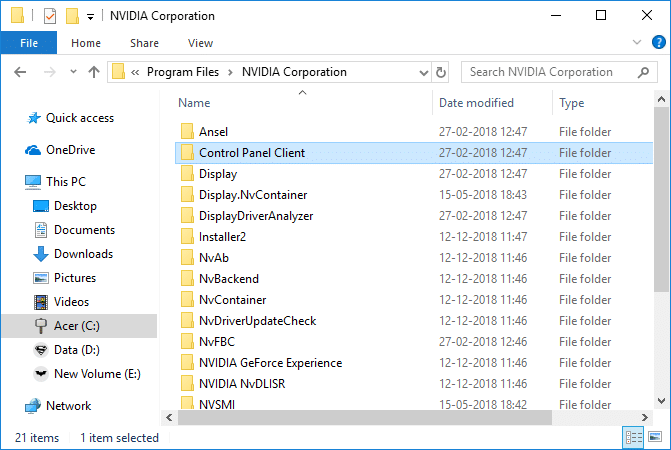The width and height of the screenshot is (671, 450).
Task: Open the File menu
Action: pyautogui.click(x=28, y=43)
